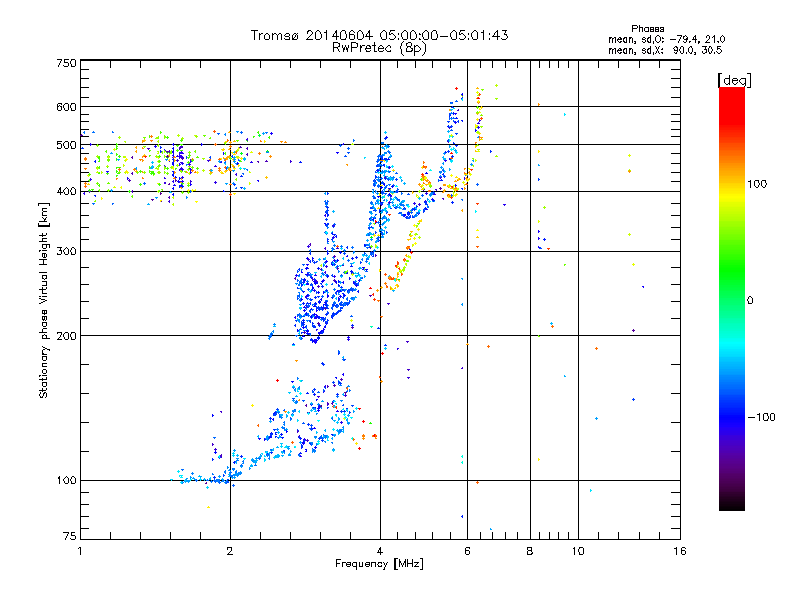Click the '[deg]' colorbar unit label
Viewport: 800px width, 600px height.
tap(734, 80)
